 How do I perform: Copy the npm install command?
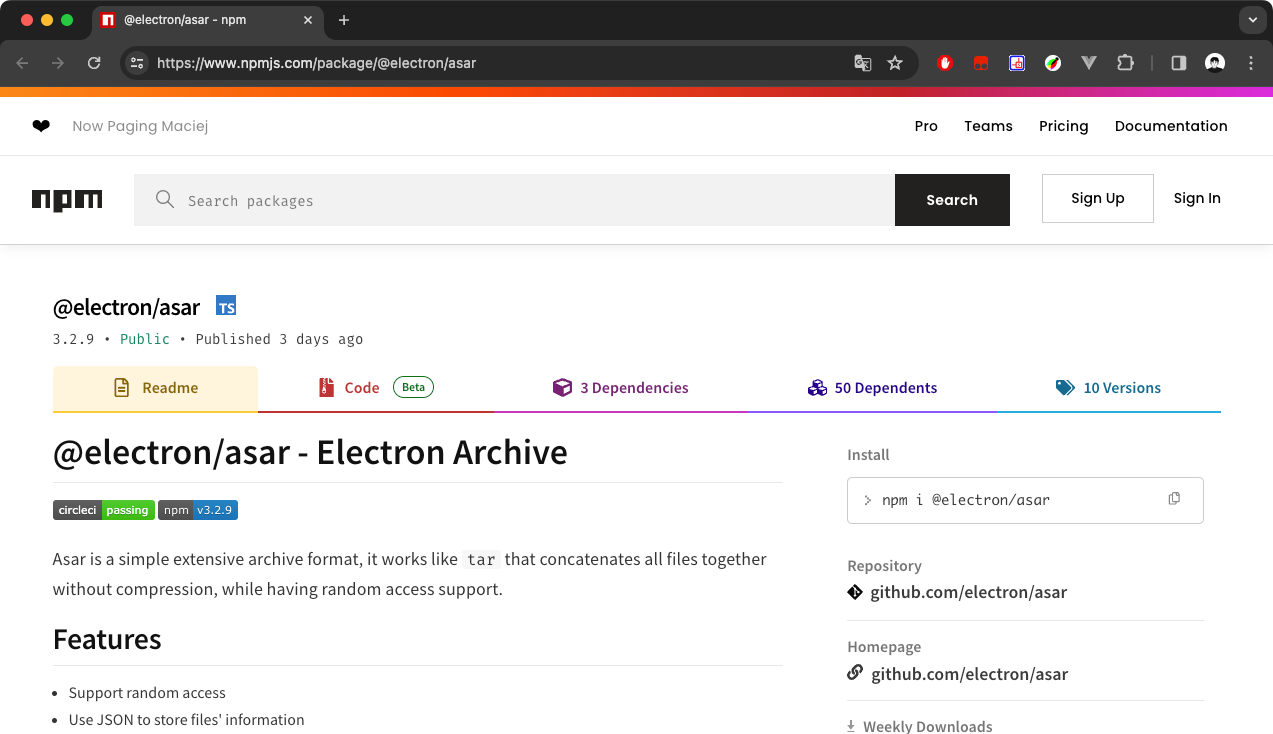pyautogui.click(x=1174, y=499)
